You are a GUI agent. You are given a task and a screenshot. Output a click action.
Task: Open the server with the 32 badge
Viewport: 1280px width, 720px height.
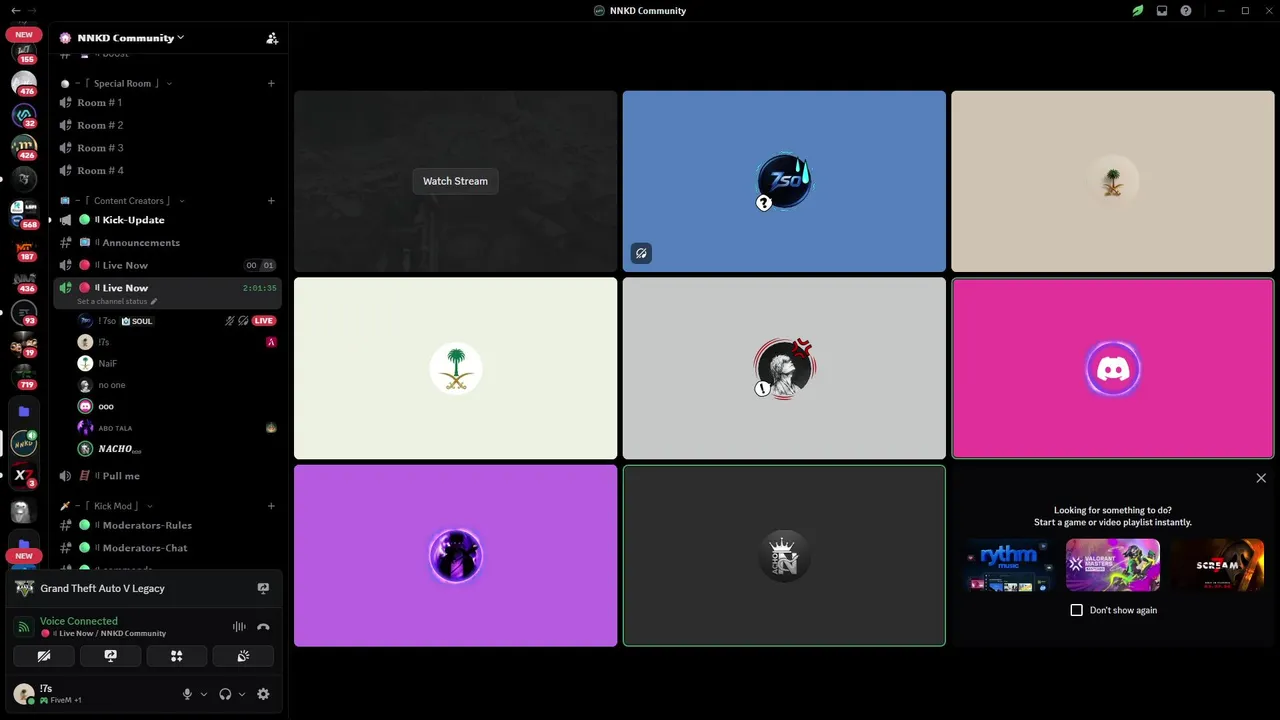[24, 116]
